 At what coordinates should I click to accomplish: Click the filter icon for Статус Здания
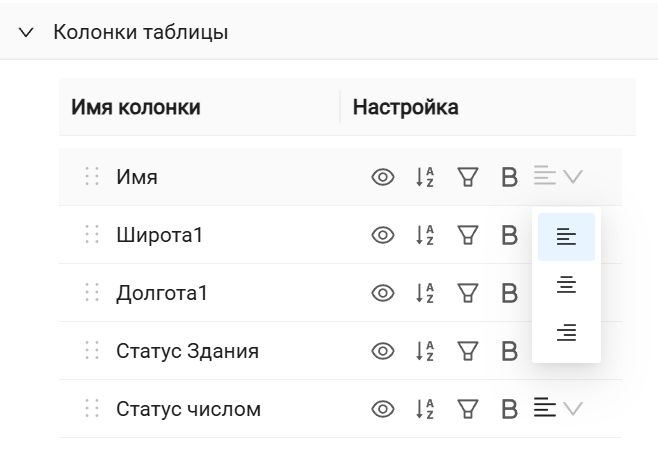[466, 351]
